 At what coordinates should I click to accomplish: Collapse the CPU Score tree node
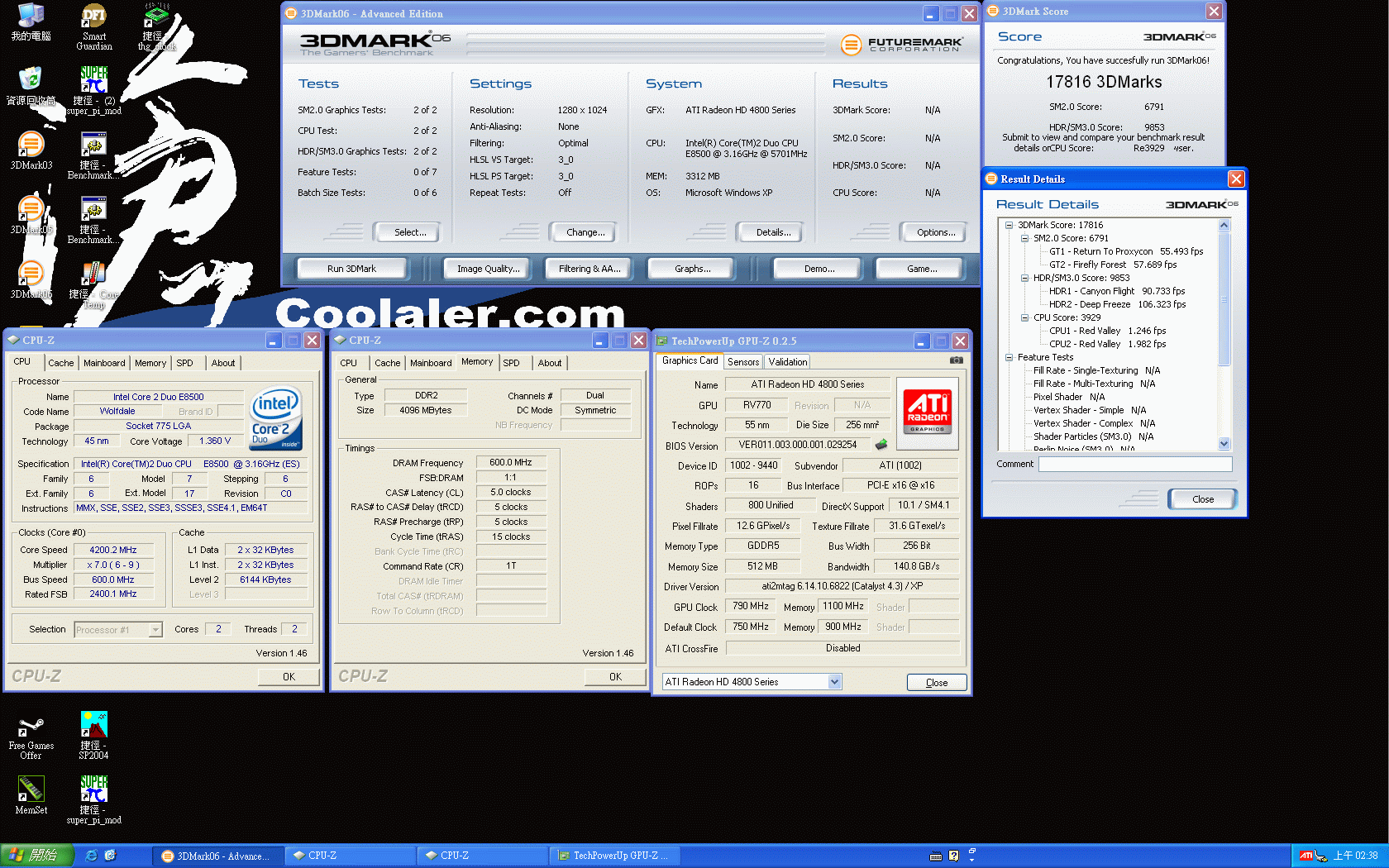(x=1024, y=317)
